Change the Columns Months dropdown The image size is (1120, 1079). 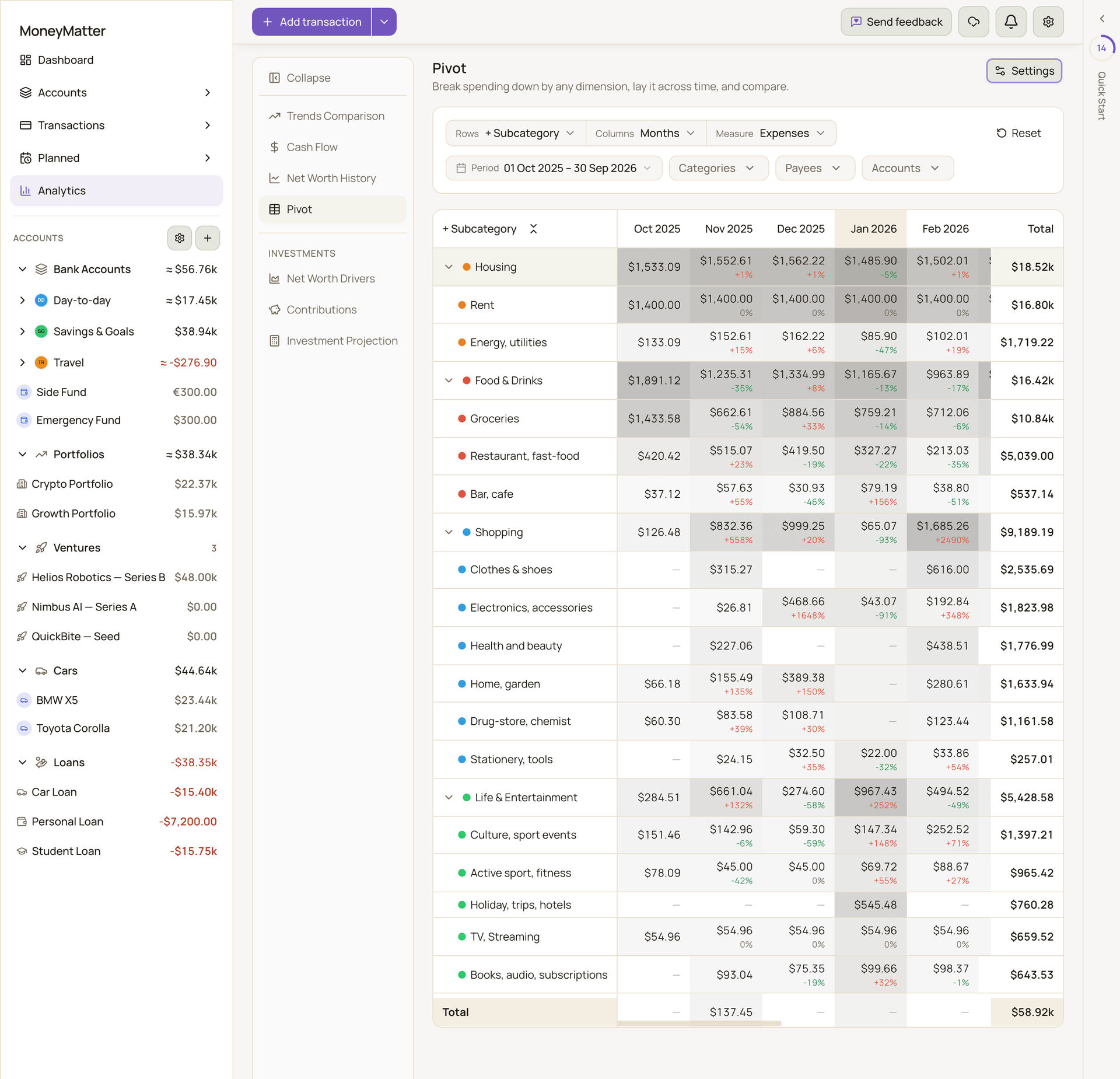[646, 133]
